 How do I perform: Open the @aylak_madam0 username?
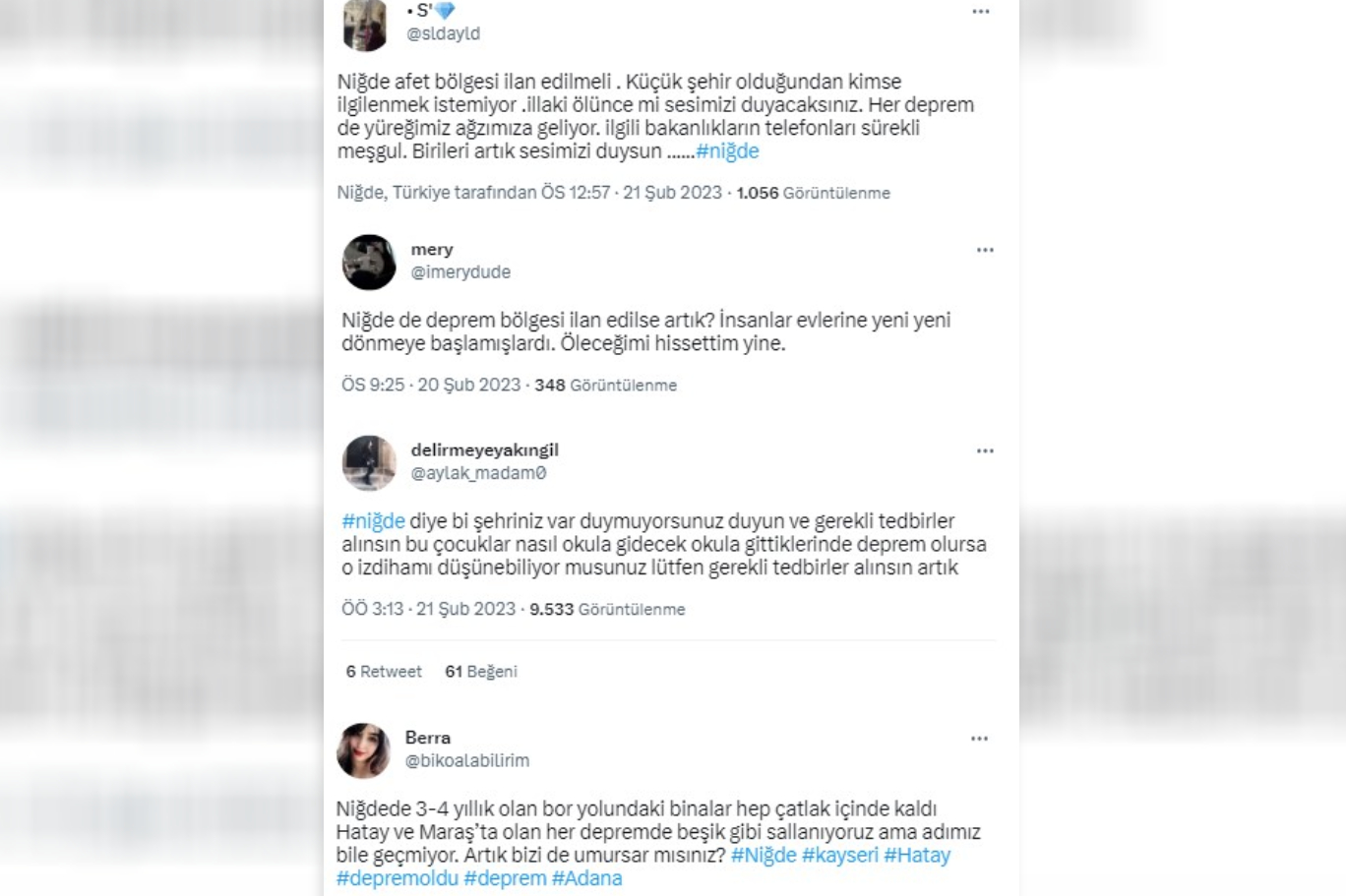tap(478, 473)
